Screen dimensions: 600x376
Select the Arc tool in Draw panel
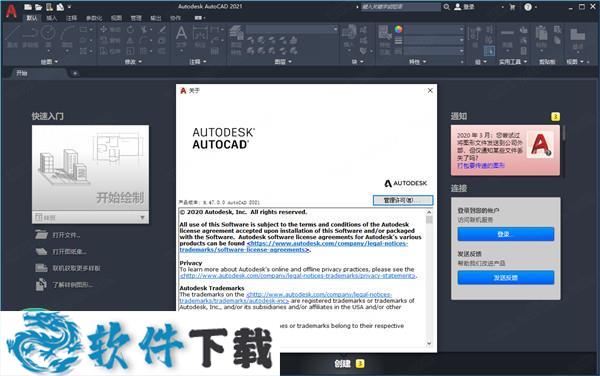click(67, 37)
